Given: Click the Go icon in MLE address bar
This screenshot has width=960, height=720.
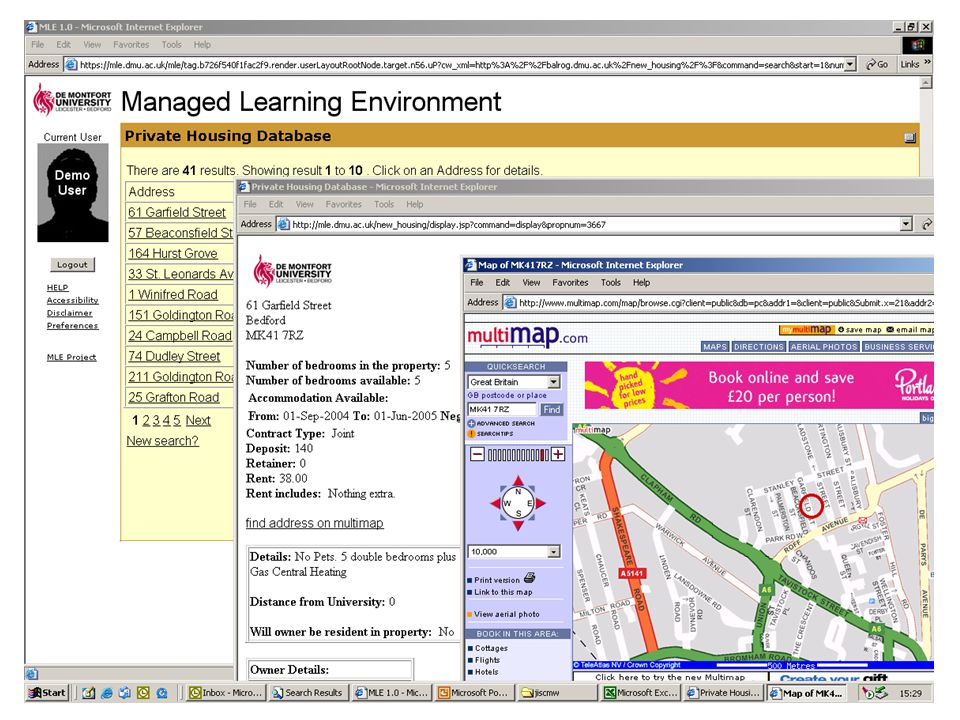Looking at the screenshot, I should pyautogui.click(x=877, y=64).
